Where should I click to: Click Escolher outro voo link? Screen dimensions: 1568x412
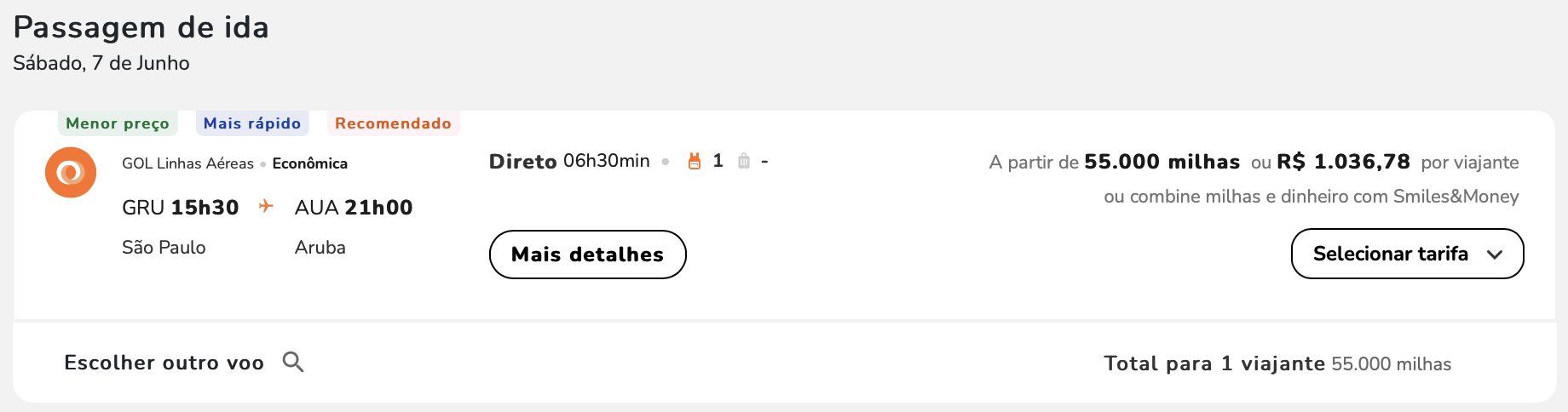pos(164,363)
